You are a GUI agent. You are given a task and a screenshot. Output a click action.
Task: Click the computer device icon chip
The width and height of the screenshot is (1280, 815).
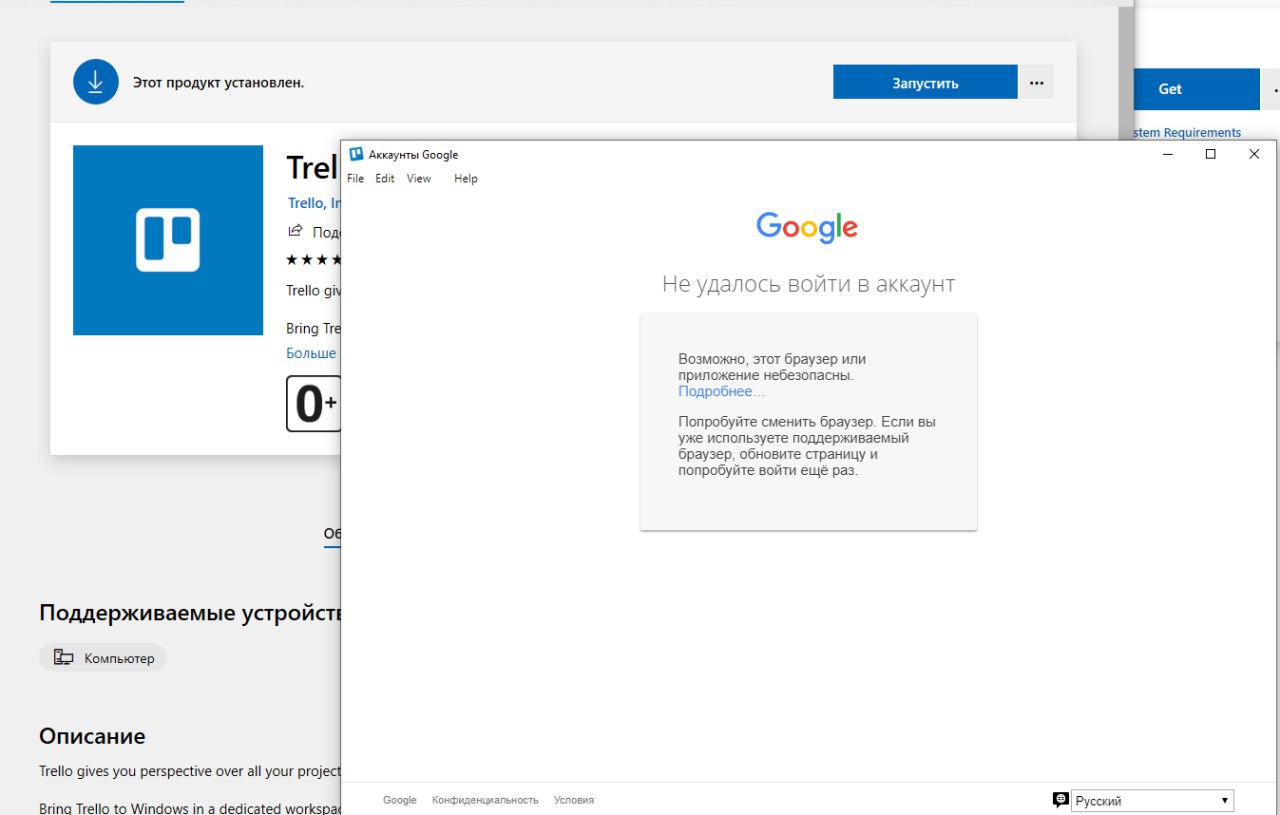click(x=103, y=658)
